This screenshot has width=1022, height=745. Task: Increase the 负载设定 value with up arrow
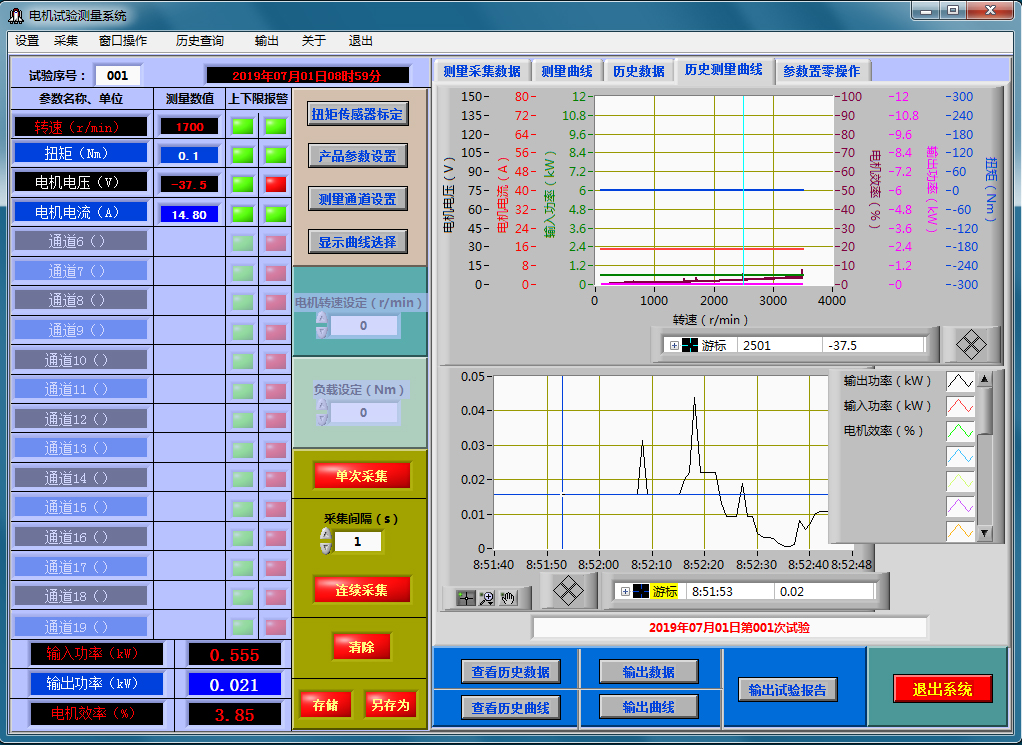[x=322, y=405]
